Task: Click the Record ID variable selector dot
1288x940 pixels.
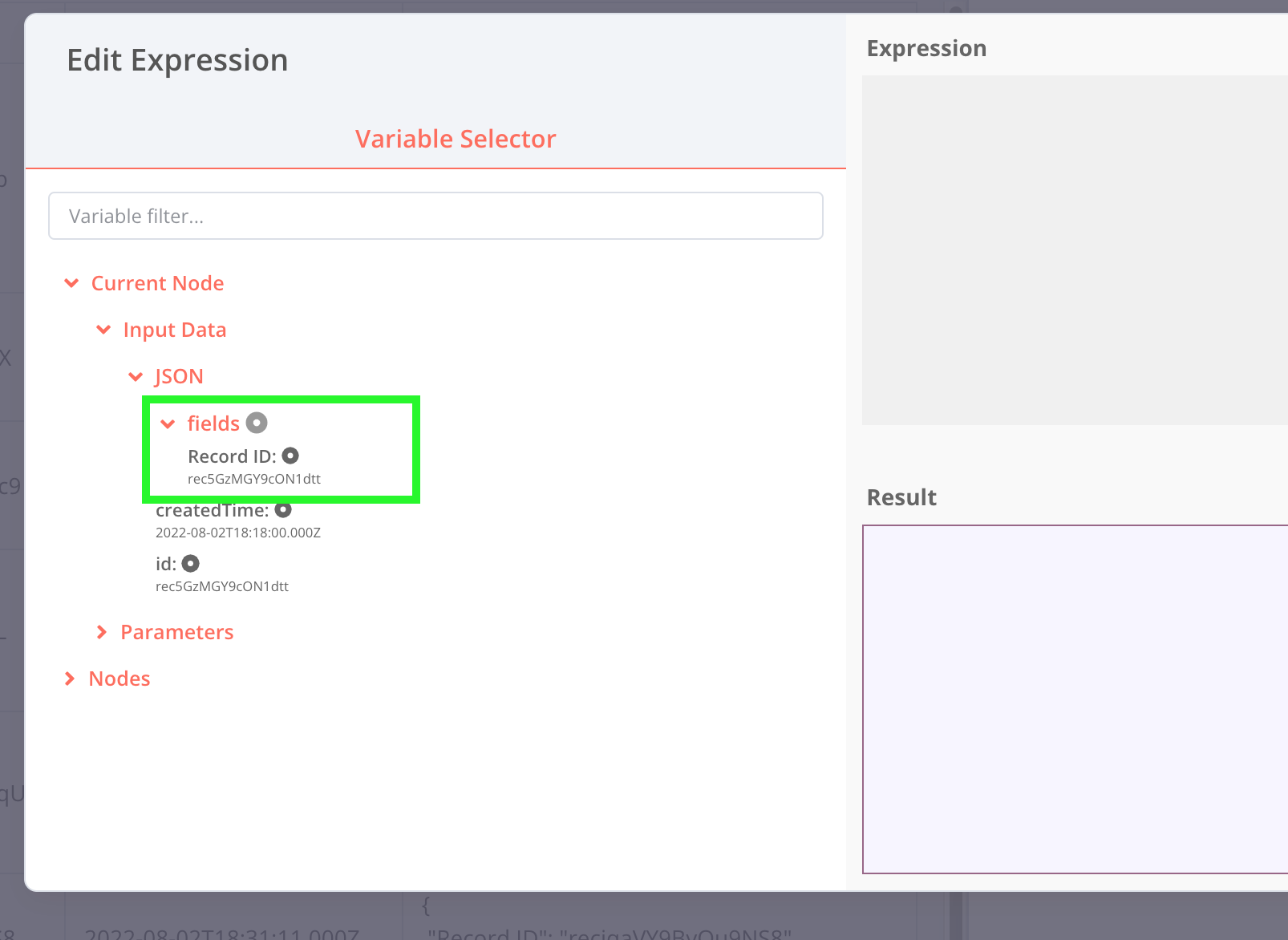Action: tap(290, 456)
